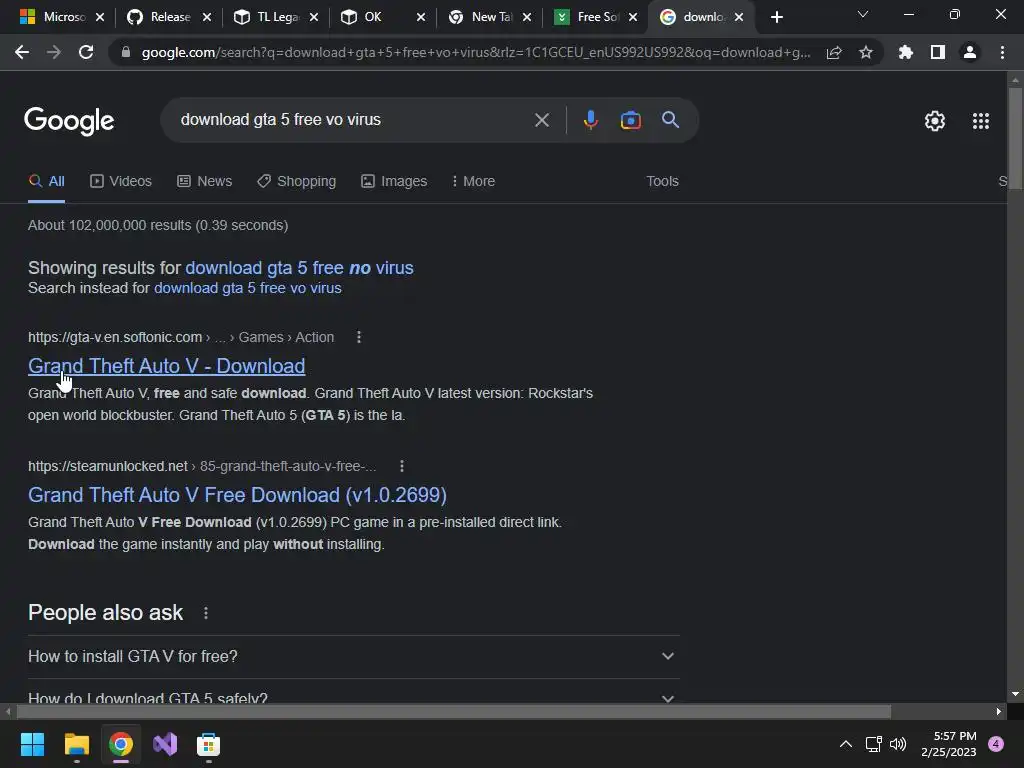Open Visual Studio from taskbar

tap(165, 744)
